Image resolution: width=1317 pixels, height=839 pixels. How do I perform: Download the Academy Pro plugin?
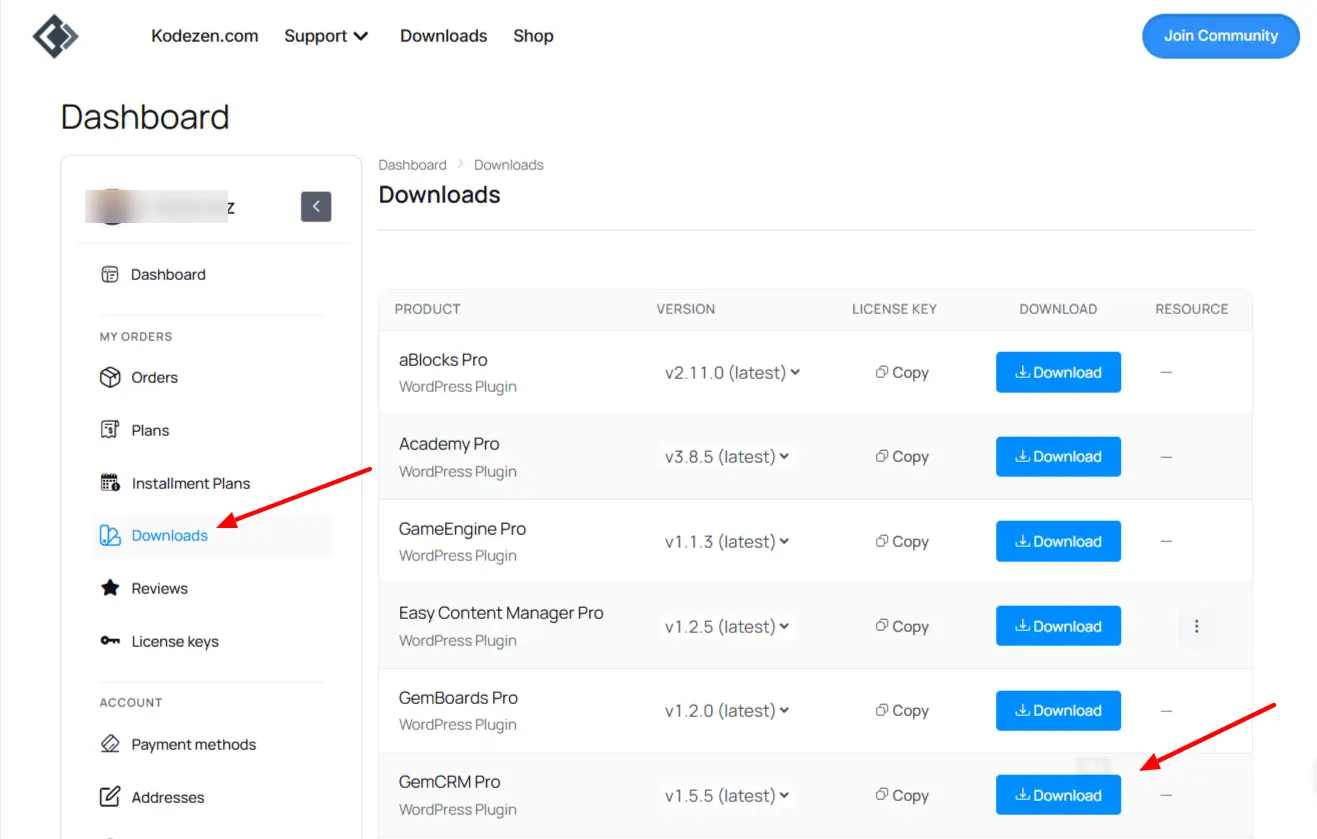click(1058, 457)
